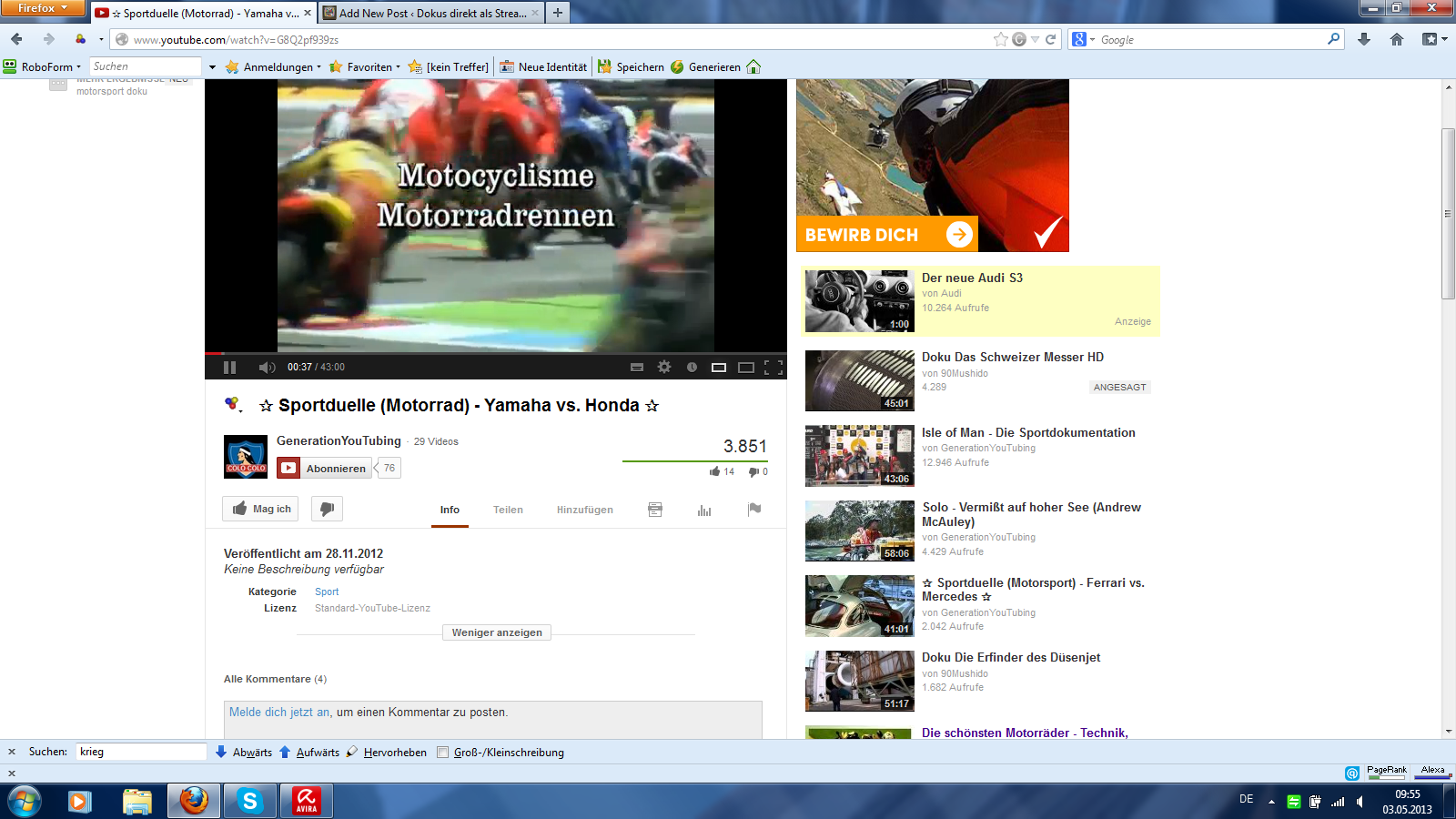Open the Anmeldungen dropdown
This screenshot has width=1456, height=819.
(x=273, y=66)
